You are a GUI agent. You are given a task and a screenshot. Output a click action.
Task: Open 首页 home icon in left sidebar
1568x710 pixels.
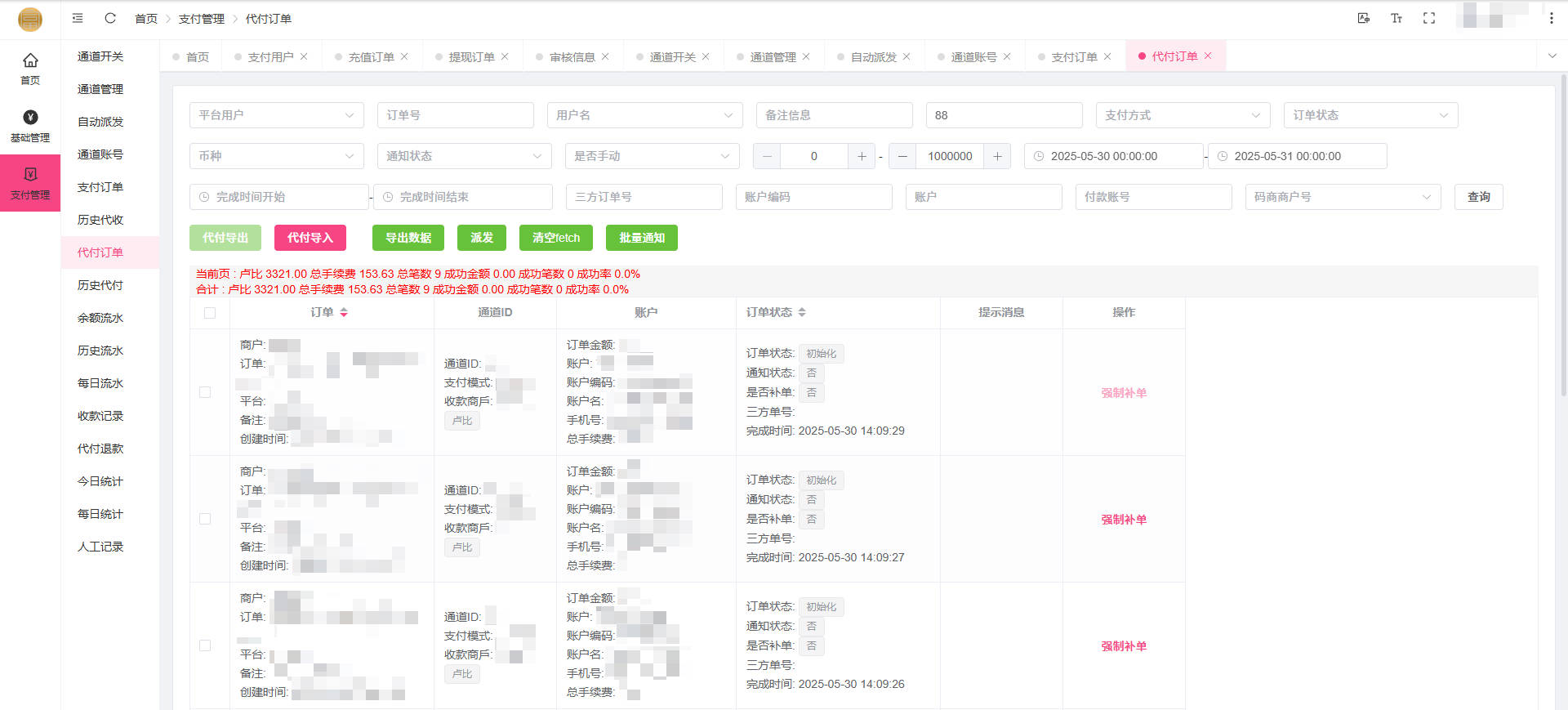[30, 68]
